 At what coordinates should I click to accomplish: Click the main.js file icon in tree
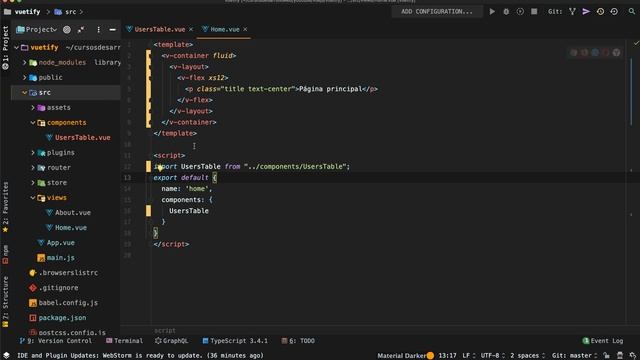pos(41,258)
